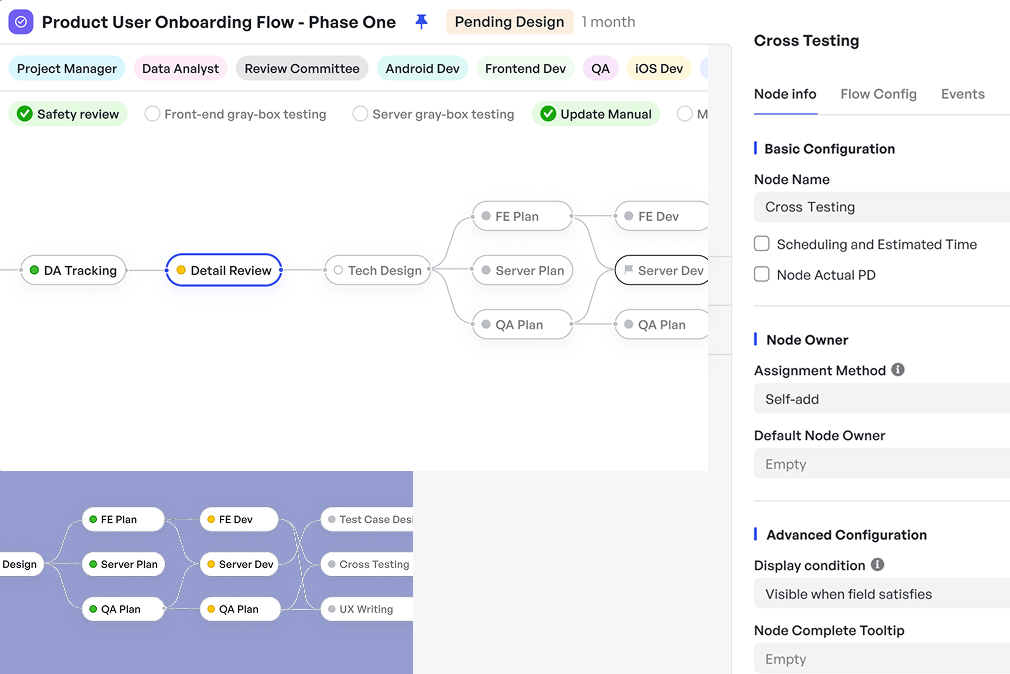Open the Default Node Owner dropdown

click(881, 464)
